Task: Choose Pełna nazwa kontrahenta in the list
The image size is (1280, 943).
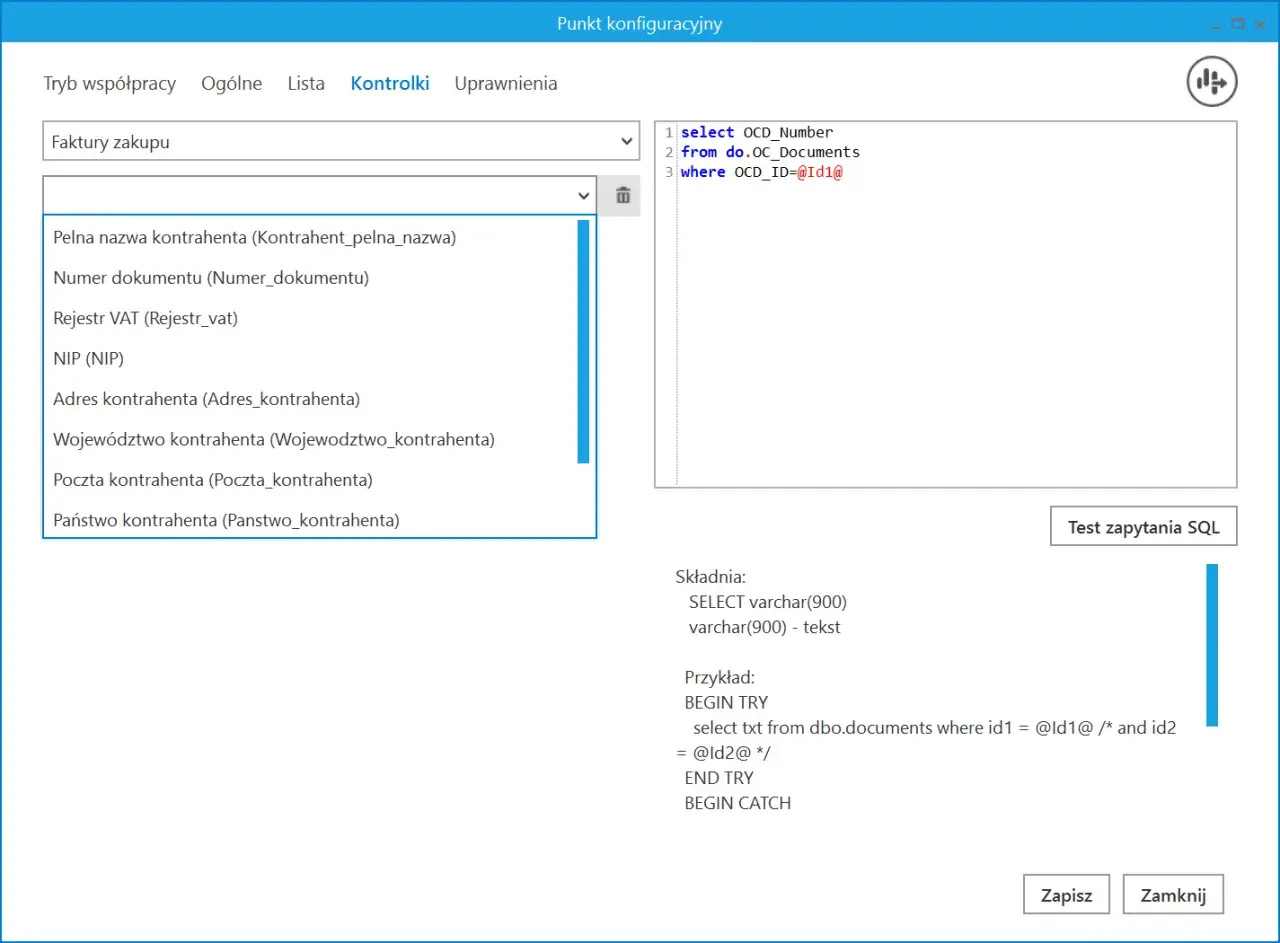Action: [310, 237]
